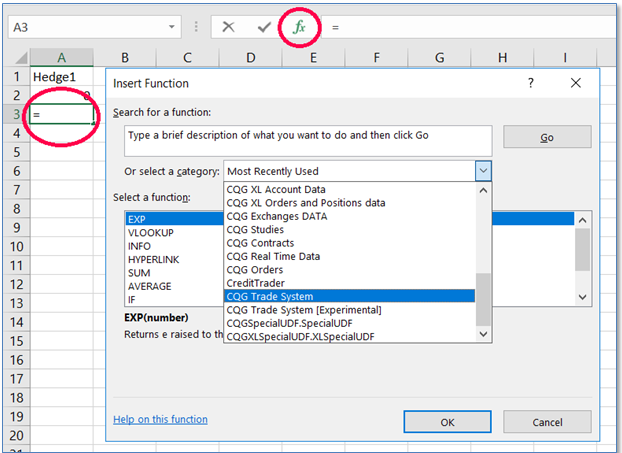
Task: Click cell A3 containing equals sign
Action: pyautogui.click(x=61, y=114)
